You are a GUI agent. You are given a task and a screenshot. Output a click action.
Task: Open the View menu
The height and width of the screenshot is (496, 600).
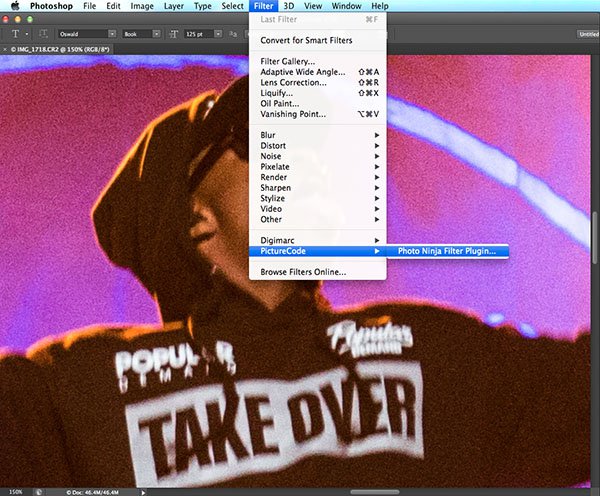coord(313,6)
